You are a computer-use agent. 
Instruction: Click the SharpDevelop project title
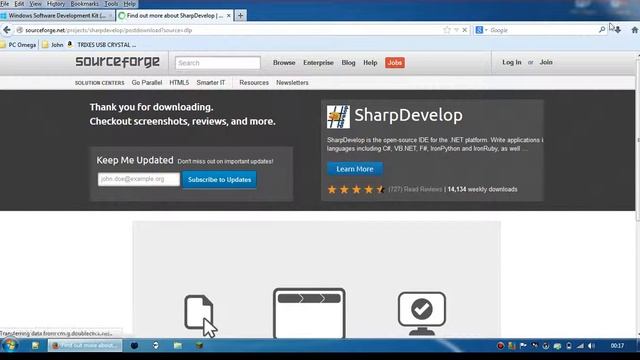click(409, 116)
